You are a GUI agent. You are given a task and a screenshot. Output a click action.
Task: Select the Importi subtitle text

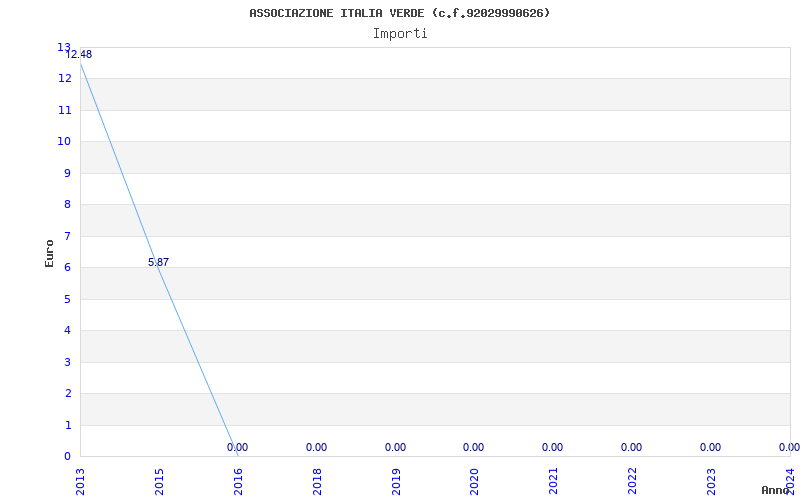click(400, 34)
